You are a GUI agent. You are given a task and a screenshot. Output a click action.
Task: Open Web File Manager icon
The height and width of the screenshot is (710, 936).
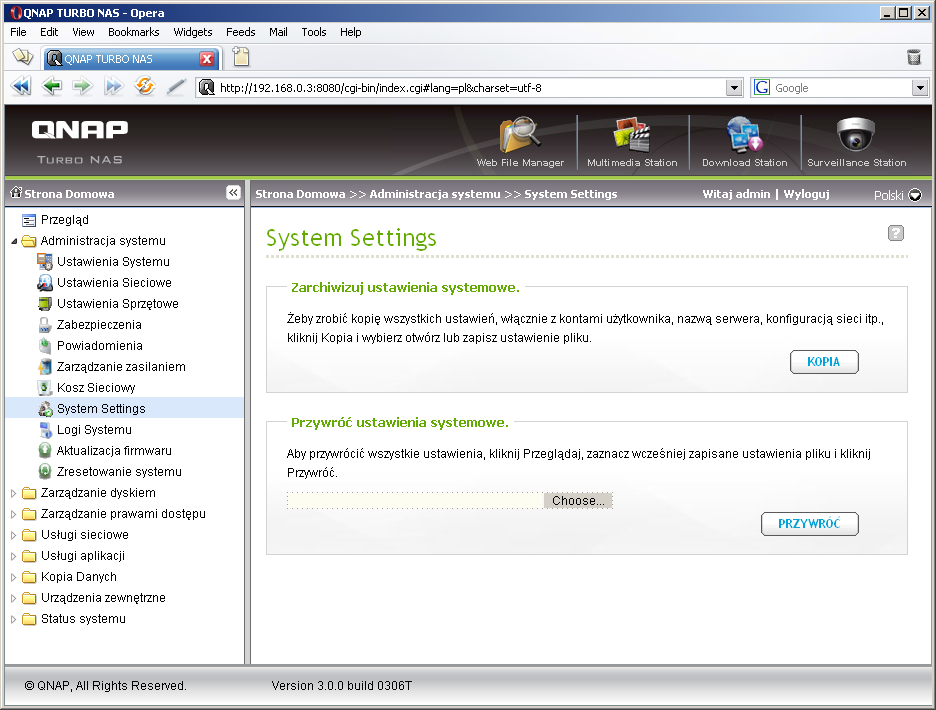[x=519, y=134]
